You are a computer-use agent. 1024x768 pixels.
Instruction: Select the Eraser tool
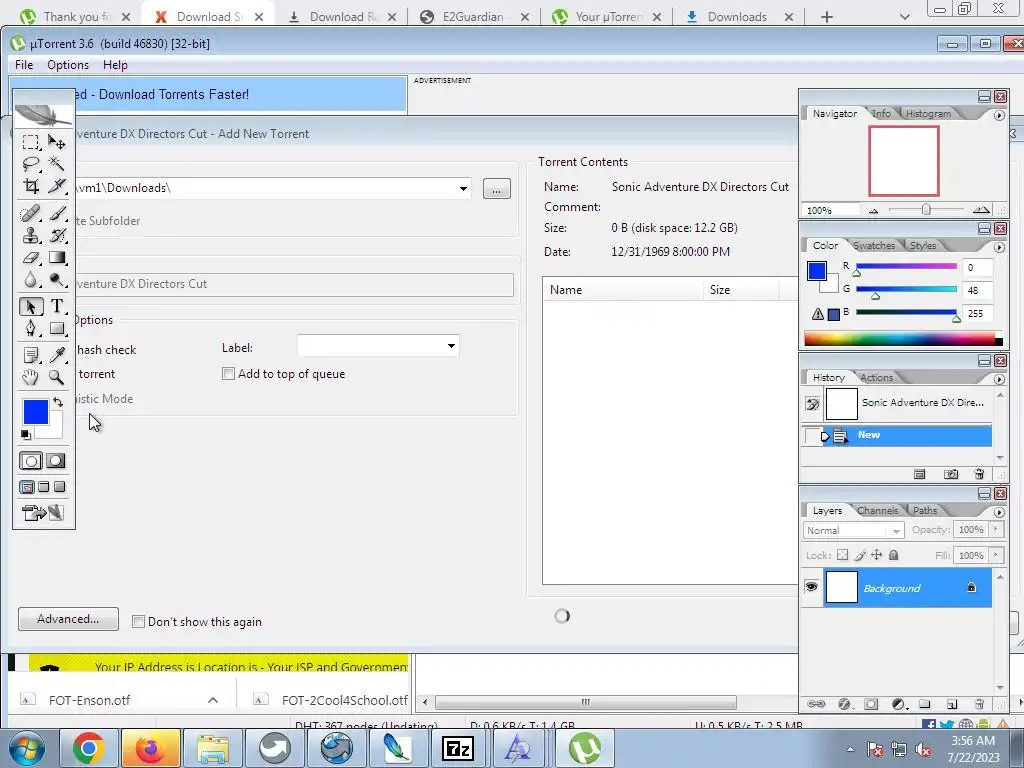(x=30, y=258)
